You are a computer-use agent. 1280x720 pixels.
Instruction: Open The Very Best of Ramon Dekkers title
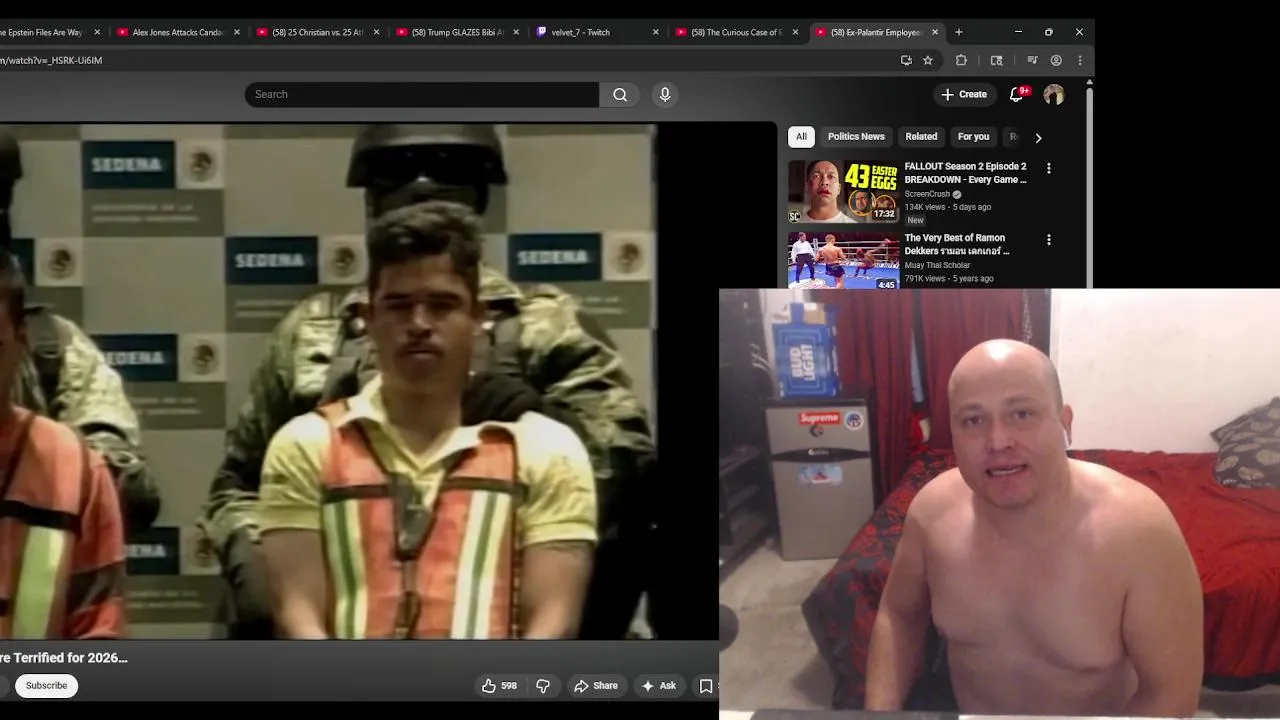tap(957, 244)
